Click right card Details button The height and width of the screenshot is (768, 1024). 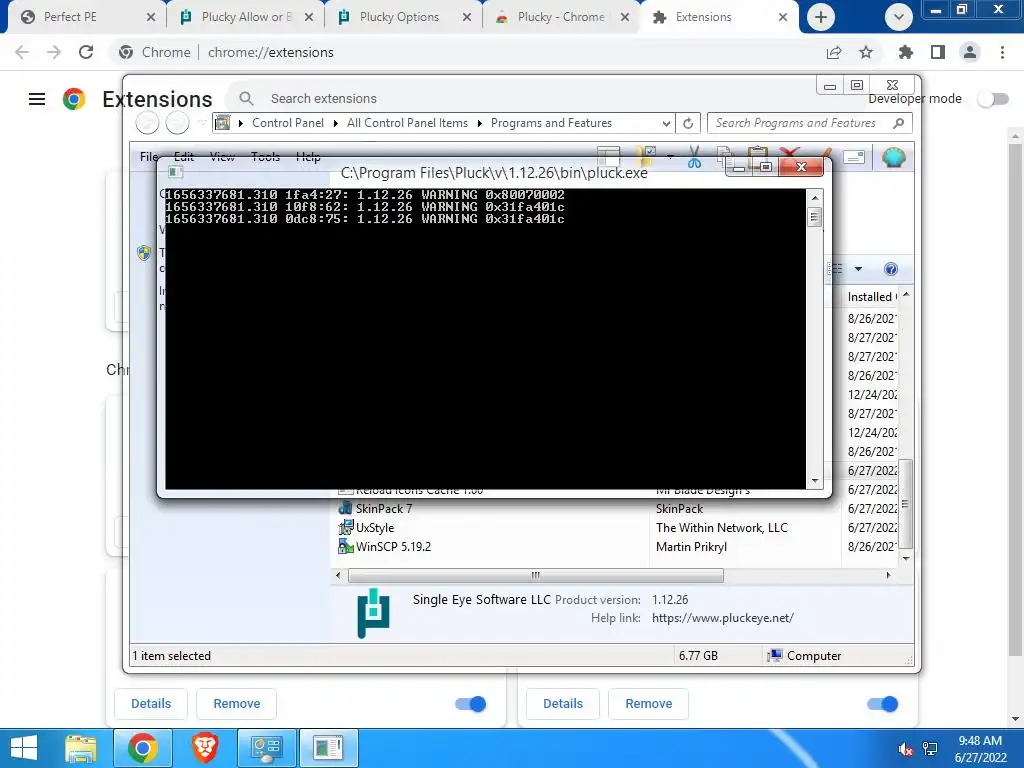tap(563, 704)
